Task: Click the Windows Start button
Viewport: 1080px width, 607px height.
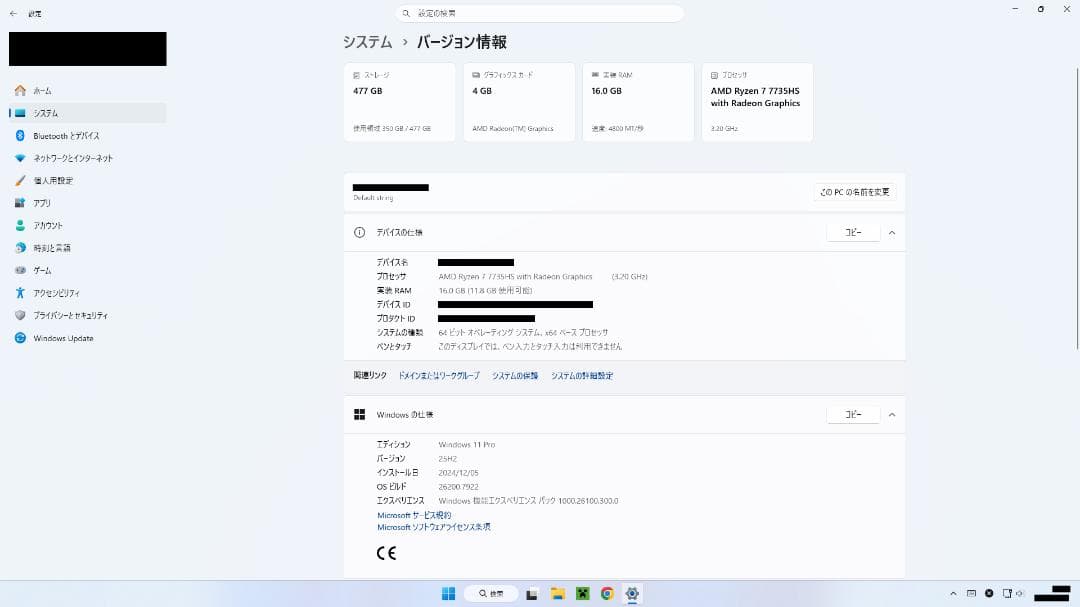Action: tap(448, 593)
